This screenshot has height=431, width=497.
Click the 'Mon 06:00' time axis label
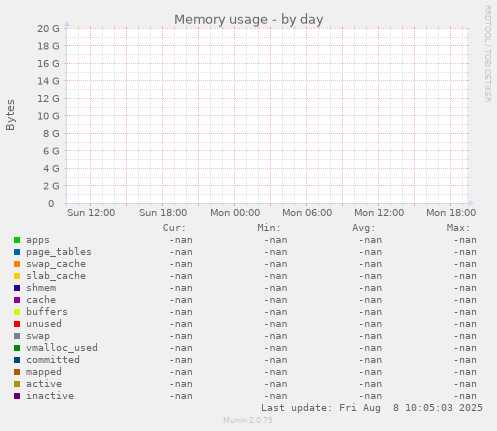(x=307, y=213)
